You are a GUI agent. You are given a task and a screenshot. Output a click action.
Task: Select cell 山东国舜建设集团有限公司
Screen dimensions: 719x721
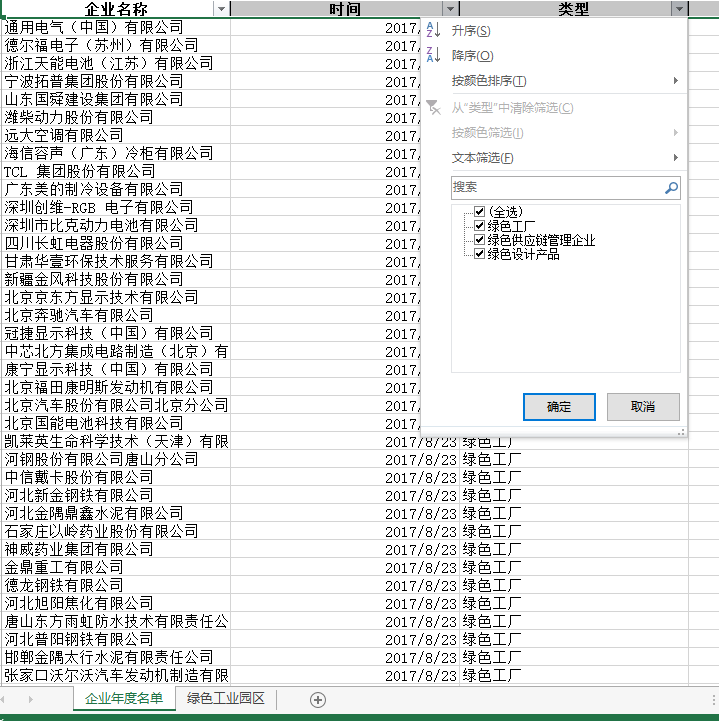click(116, 99)
